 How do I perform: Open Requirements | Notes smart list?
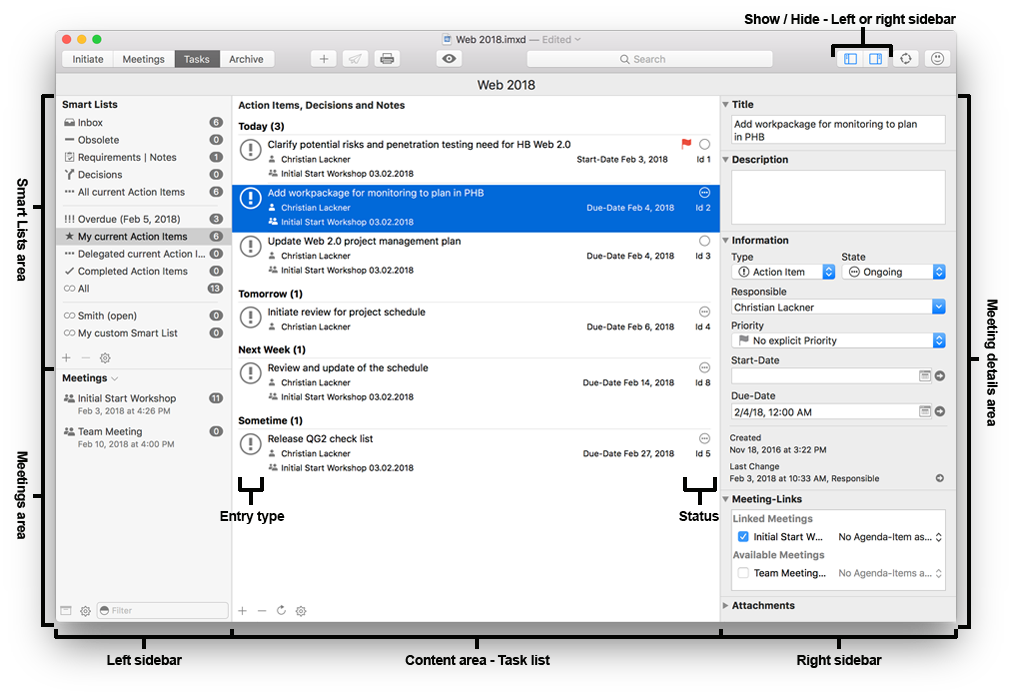click(143, 158)
